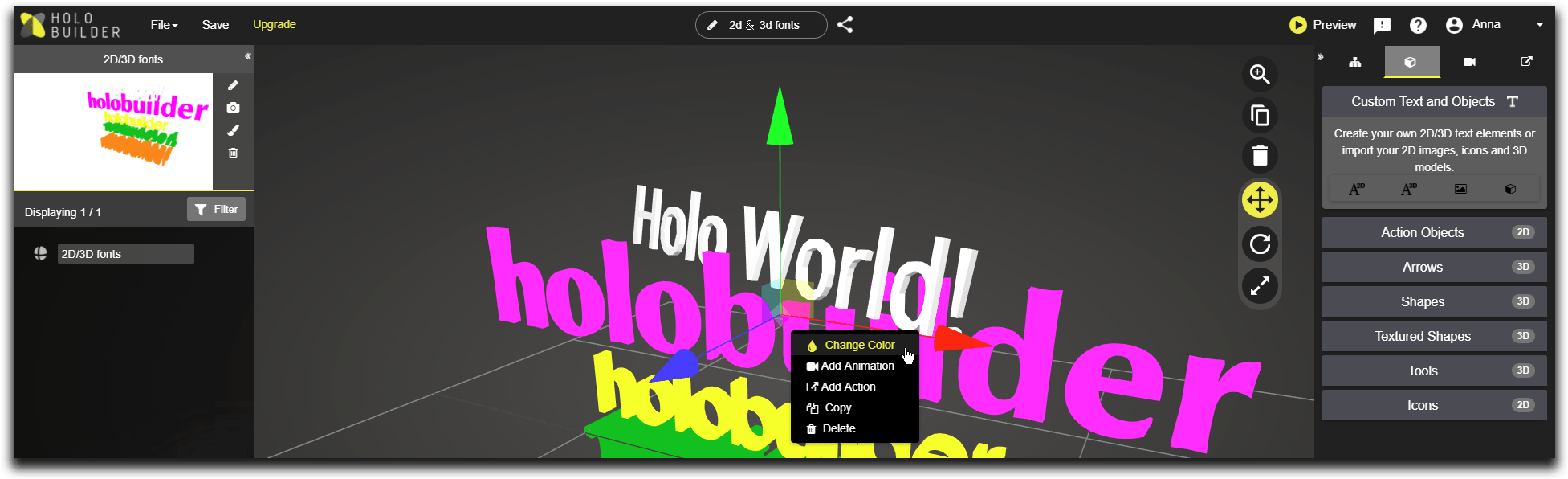Click the zoom magnifier tool
The height and width of the screenshot is (479, 1568).
click(x=1260, y=75)
